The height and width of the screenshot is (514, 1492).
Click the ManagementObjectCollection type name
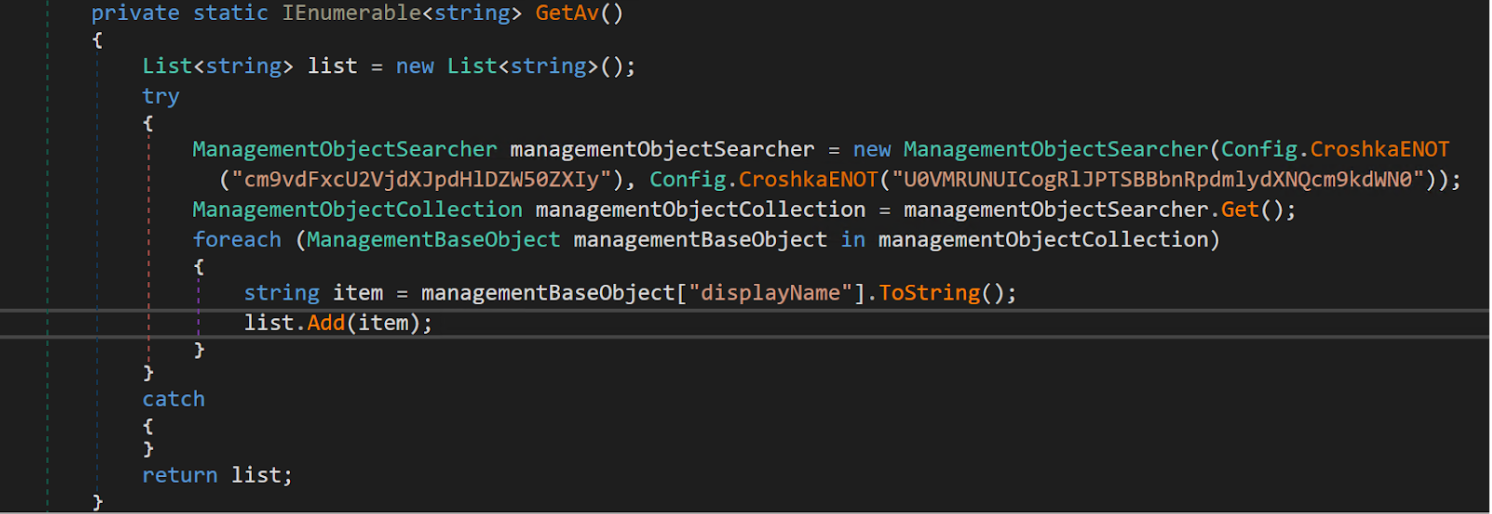coord(357,210)
